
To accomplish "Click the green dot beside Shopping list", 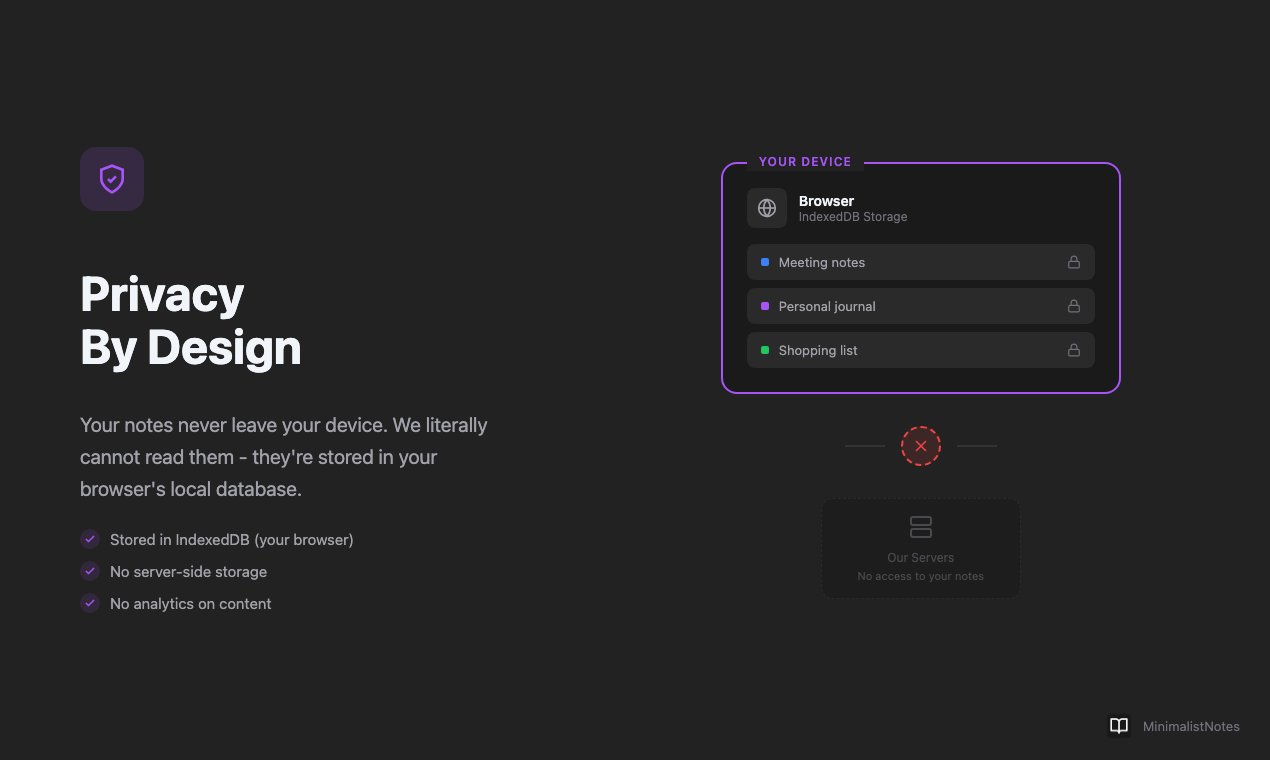I will (766, 350).
